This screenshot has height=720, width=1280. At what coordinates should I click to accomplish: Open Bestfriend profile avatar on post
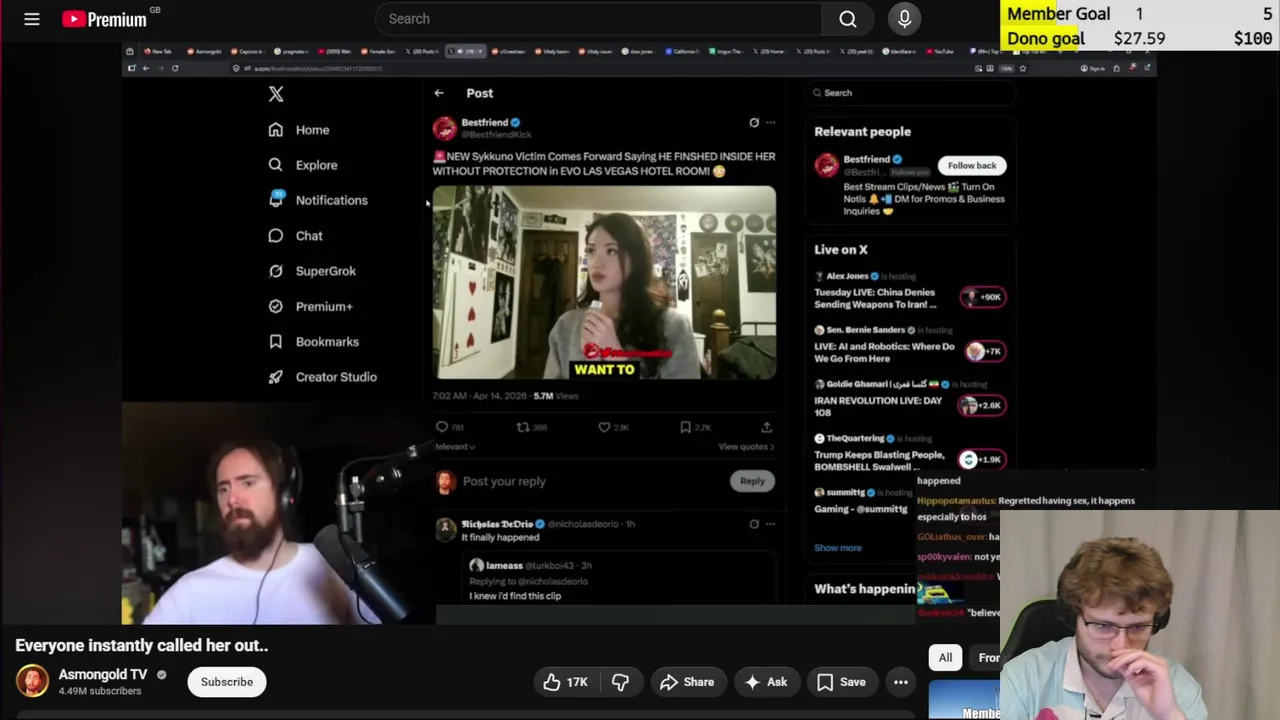click(x=444, y=128)
